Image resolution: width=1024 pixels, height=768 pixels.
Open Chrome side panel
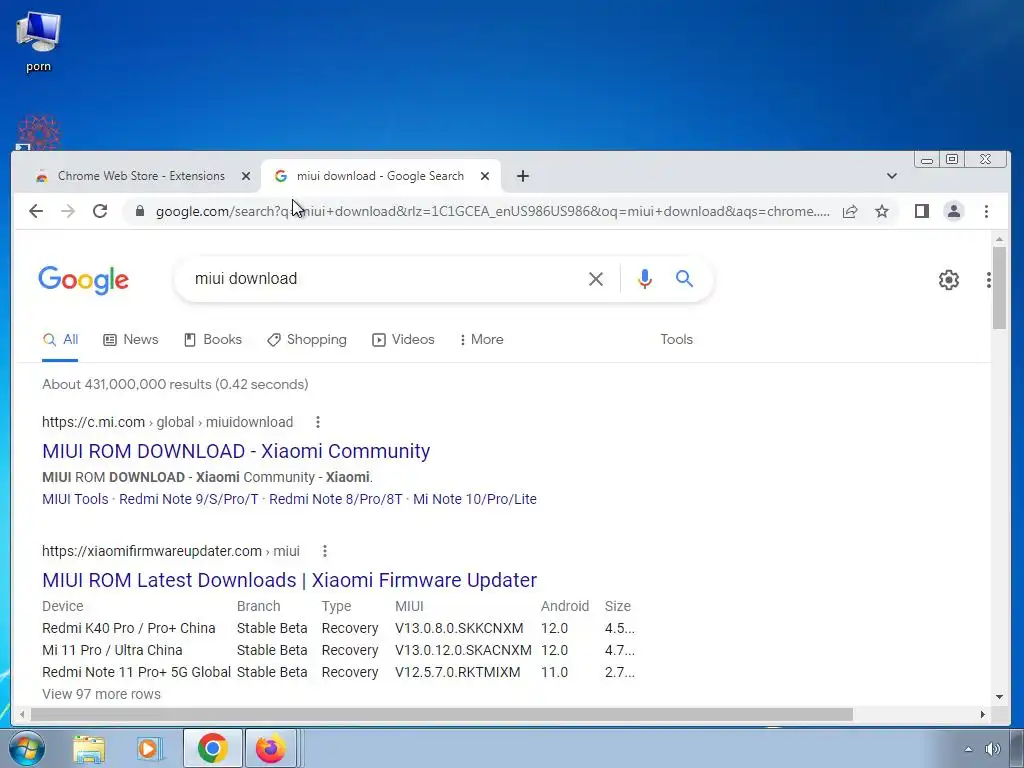click(921, 211)
